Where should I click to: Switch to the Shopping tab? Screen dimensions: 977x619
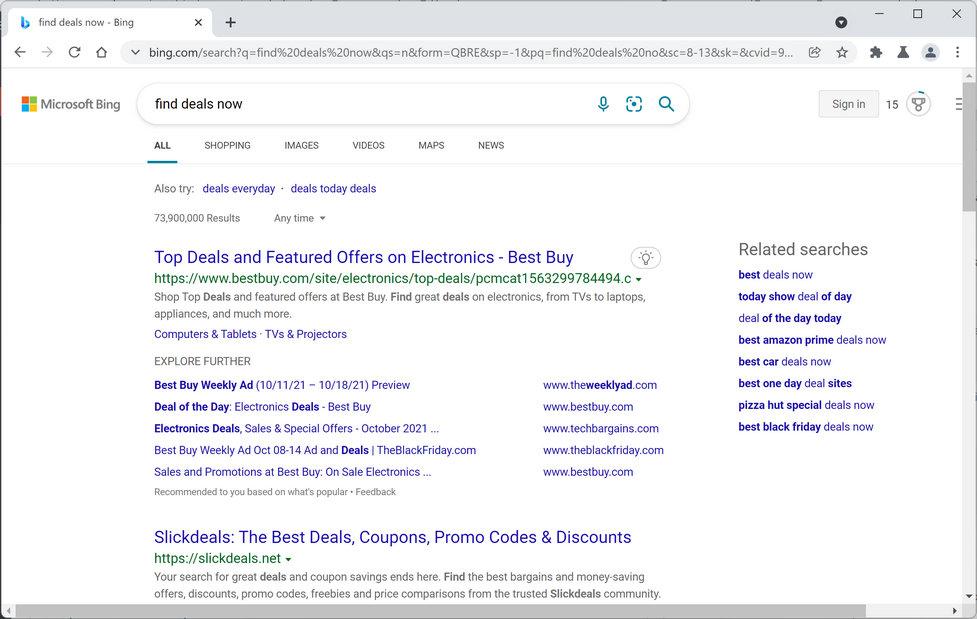coord(227,146)
